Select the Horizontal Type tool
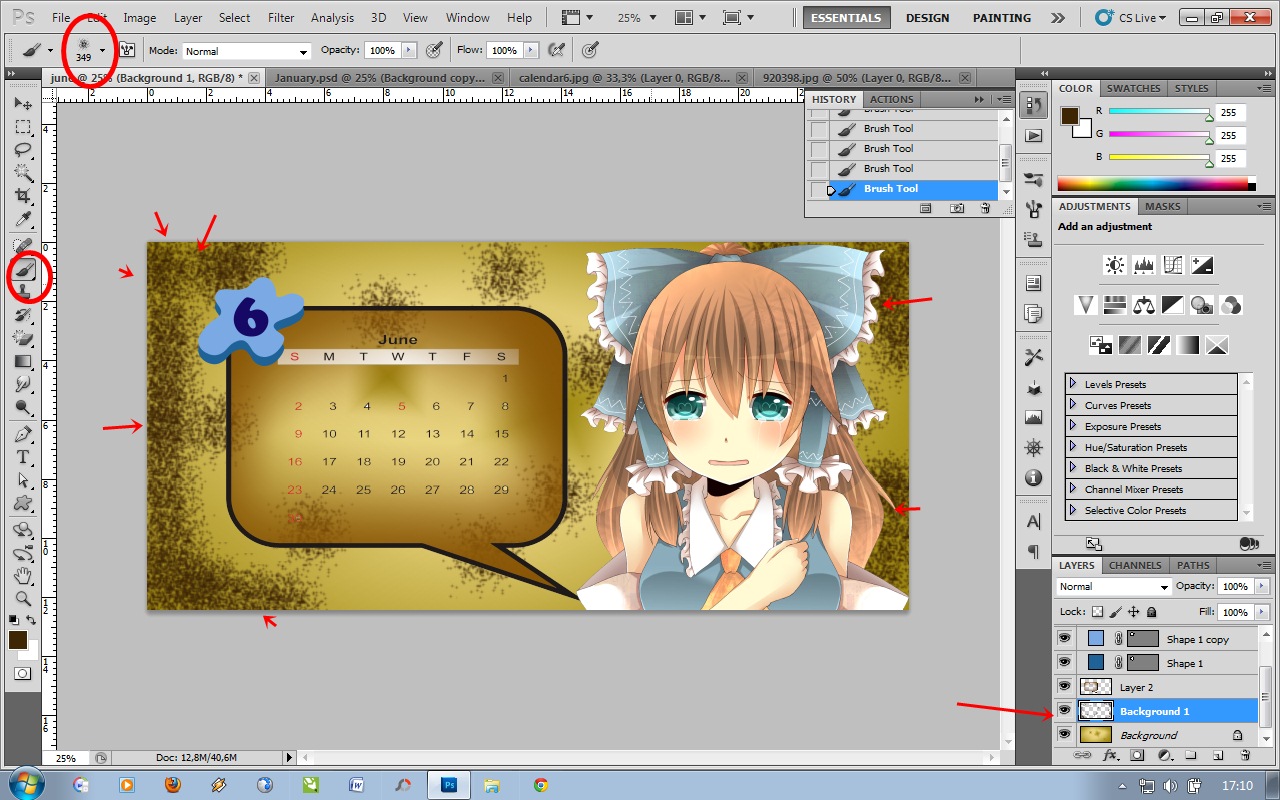 pyautogui.click(x=24, y=457)
